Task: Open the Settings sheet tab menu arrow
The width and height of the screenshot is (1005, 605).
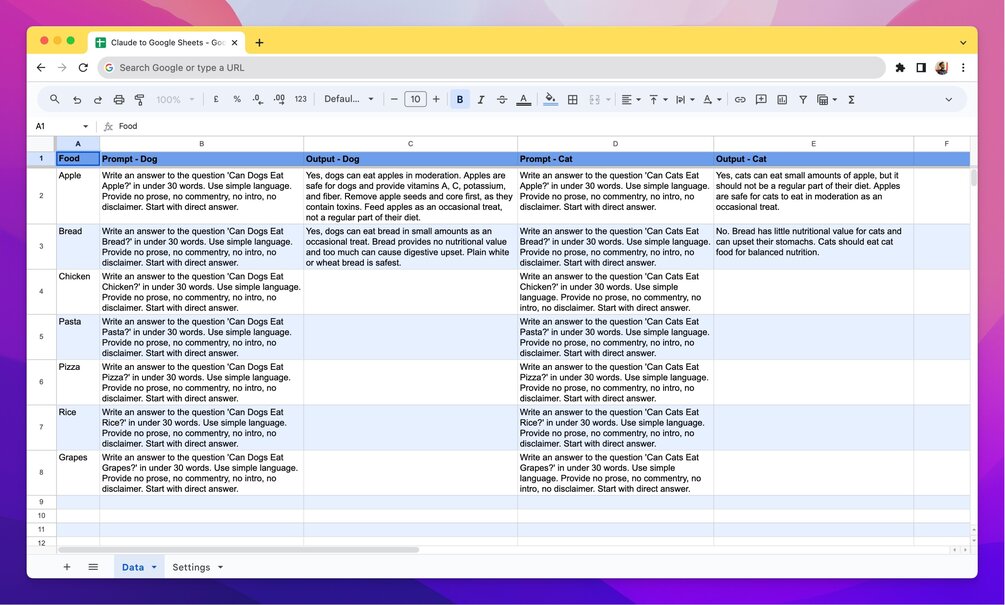Action: coord(220,567)
